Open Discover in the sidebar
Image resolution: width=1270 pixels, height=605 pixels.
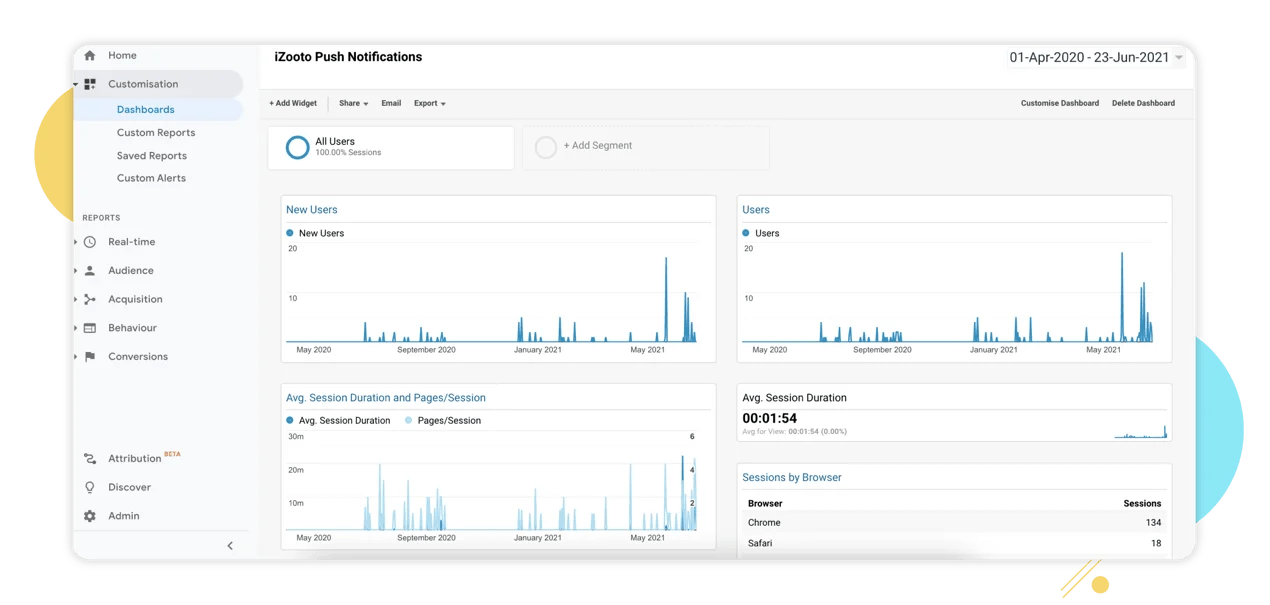(x=129, y=488)
